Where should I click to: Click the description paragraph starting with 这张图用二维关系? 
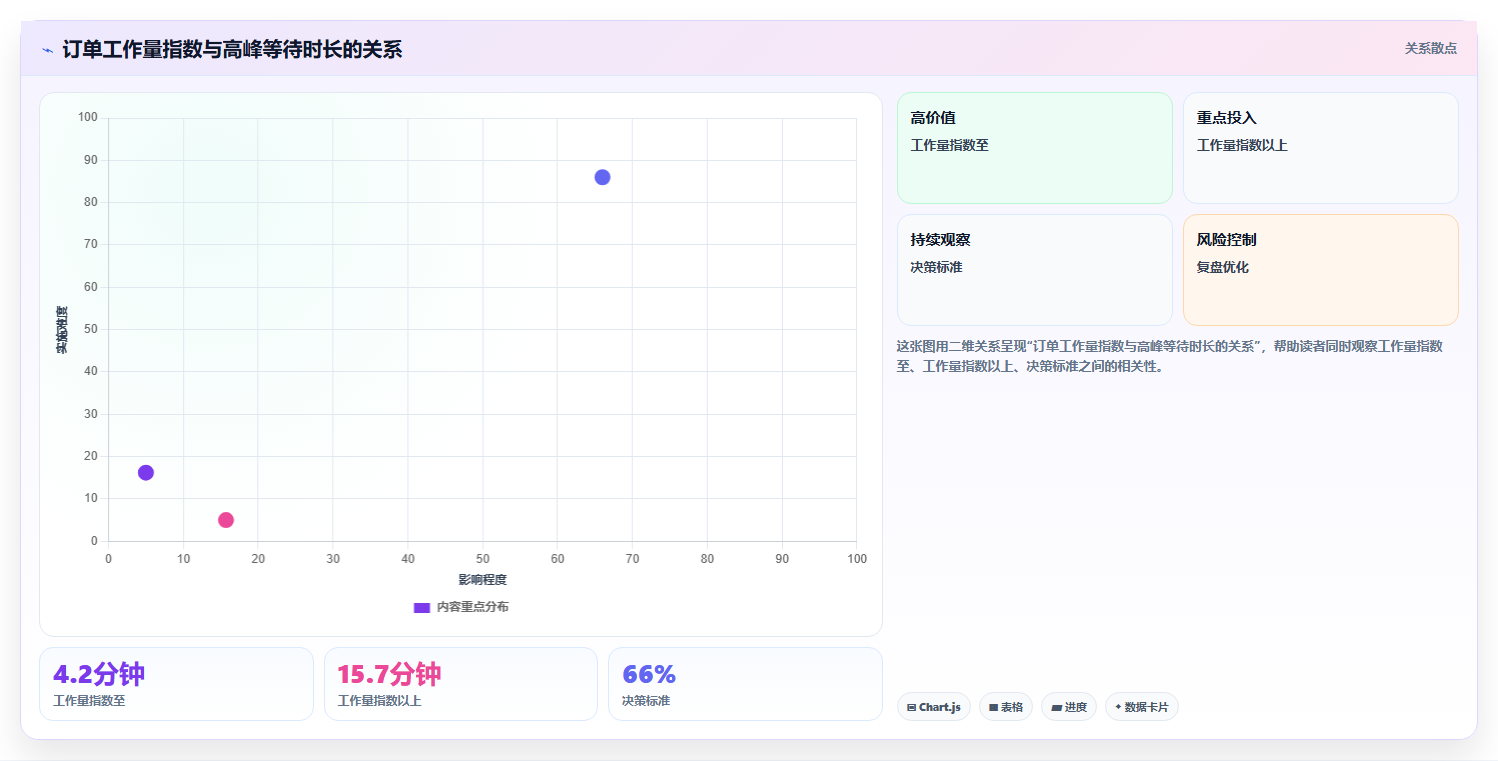pyautogui.click(x=1170, y=356)
